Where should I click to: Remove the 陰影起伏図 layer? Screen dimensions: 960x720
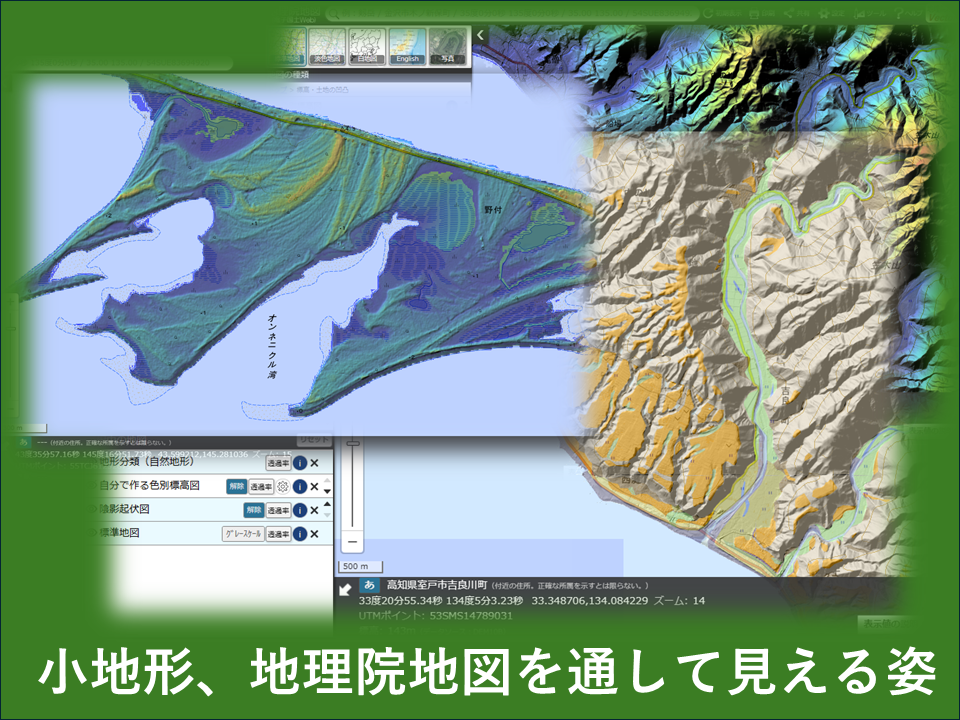pyautogui.click(x=314, y=510)
